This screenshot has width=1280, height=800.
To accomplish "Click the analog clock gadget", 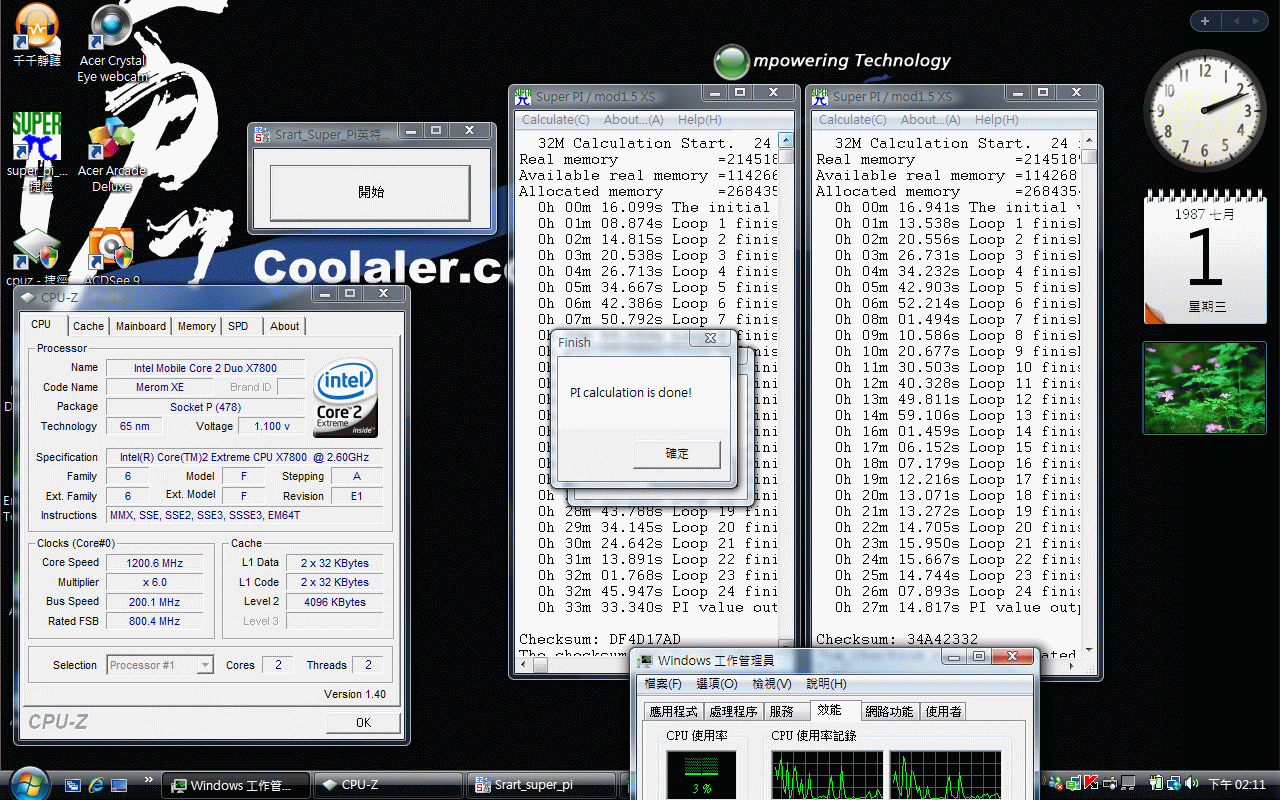I will (x=1205, y=112).
